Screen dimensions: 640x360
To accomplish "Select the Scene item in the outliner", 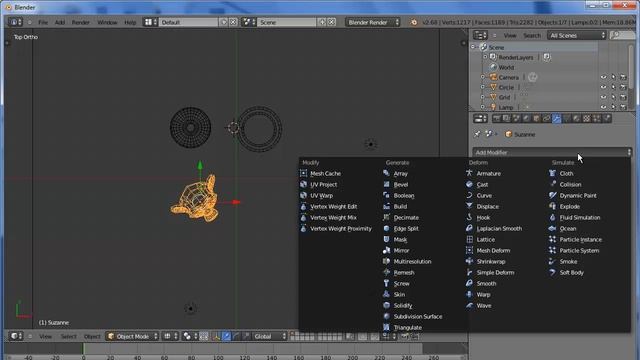I will [x=496, y=47].
